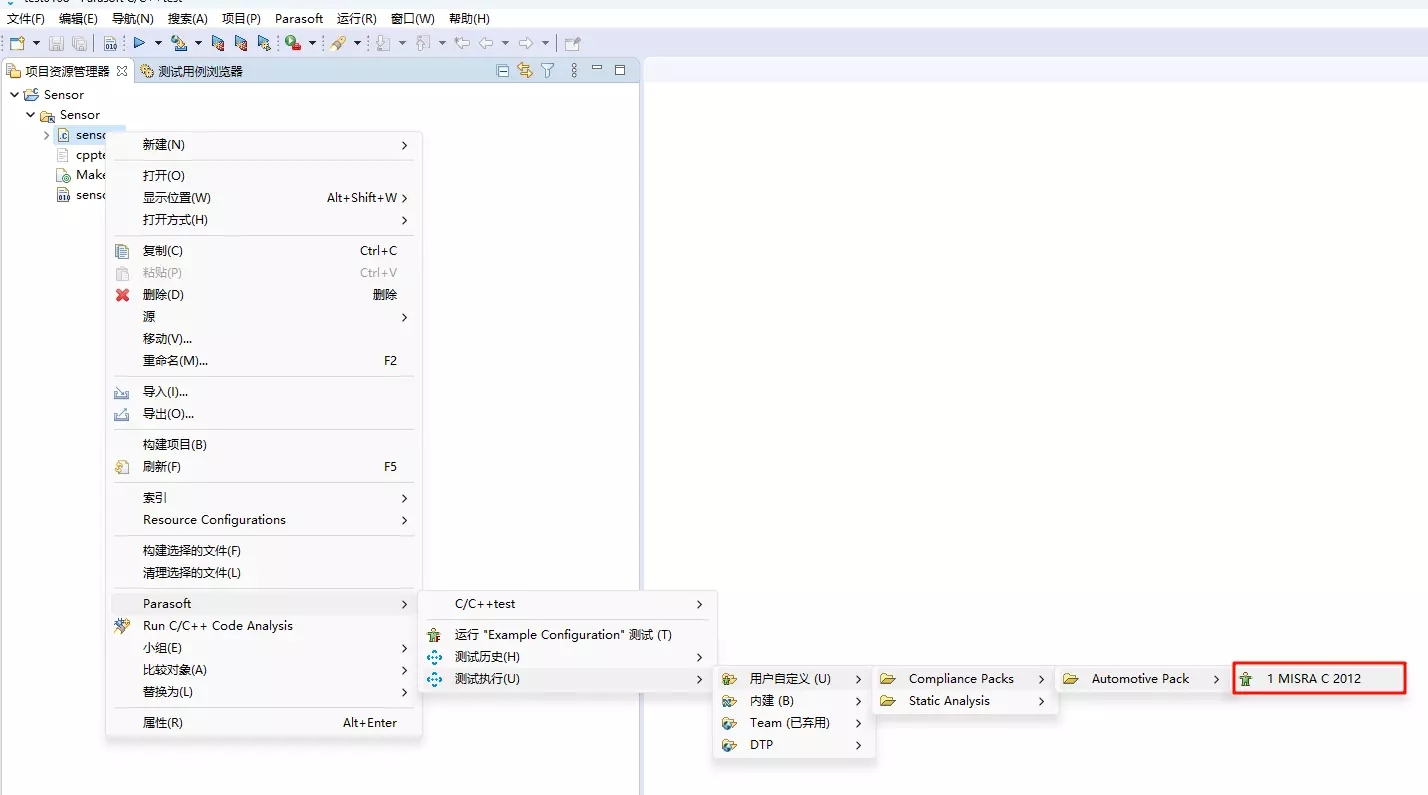Choose Run C/C++ Code Analysis
Viewport: 1428px width, 795px height.
coord(217,626)
